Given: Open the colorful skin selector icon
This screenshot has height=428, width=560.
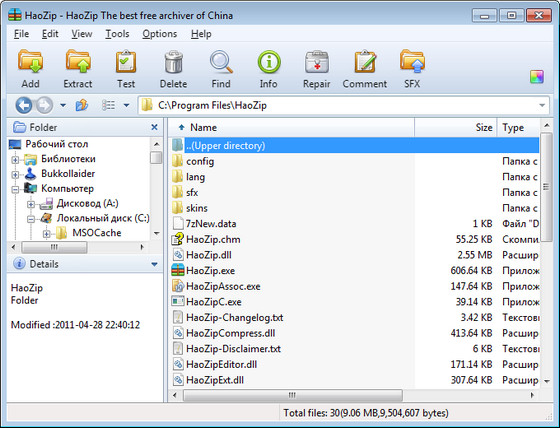Looking at the screenshot, I should (x=536, y=76).
